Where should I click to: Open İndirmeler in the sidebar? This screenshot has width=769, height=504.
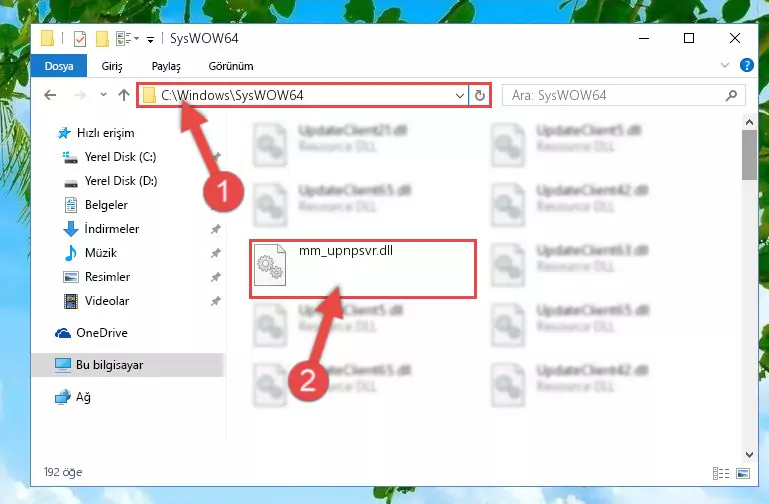point(112,229)
